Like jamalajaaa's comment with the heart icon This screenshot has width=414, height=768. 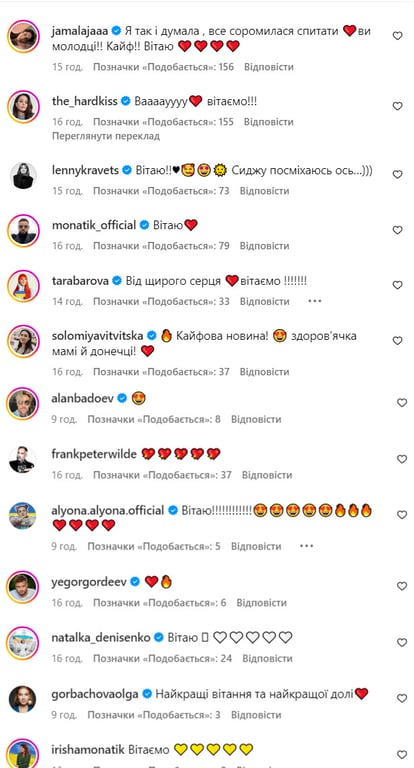(398, 36)
